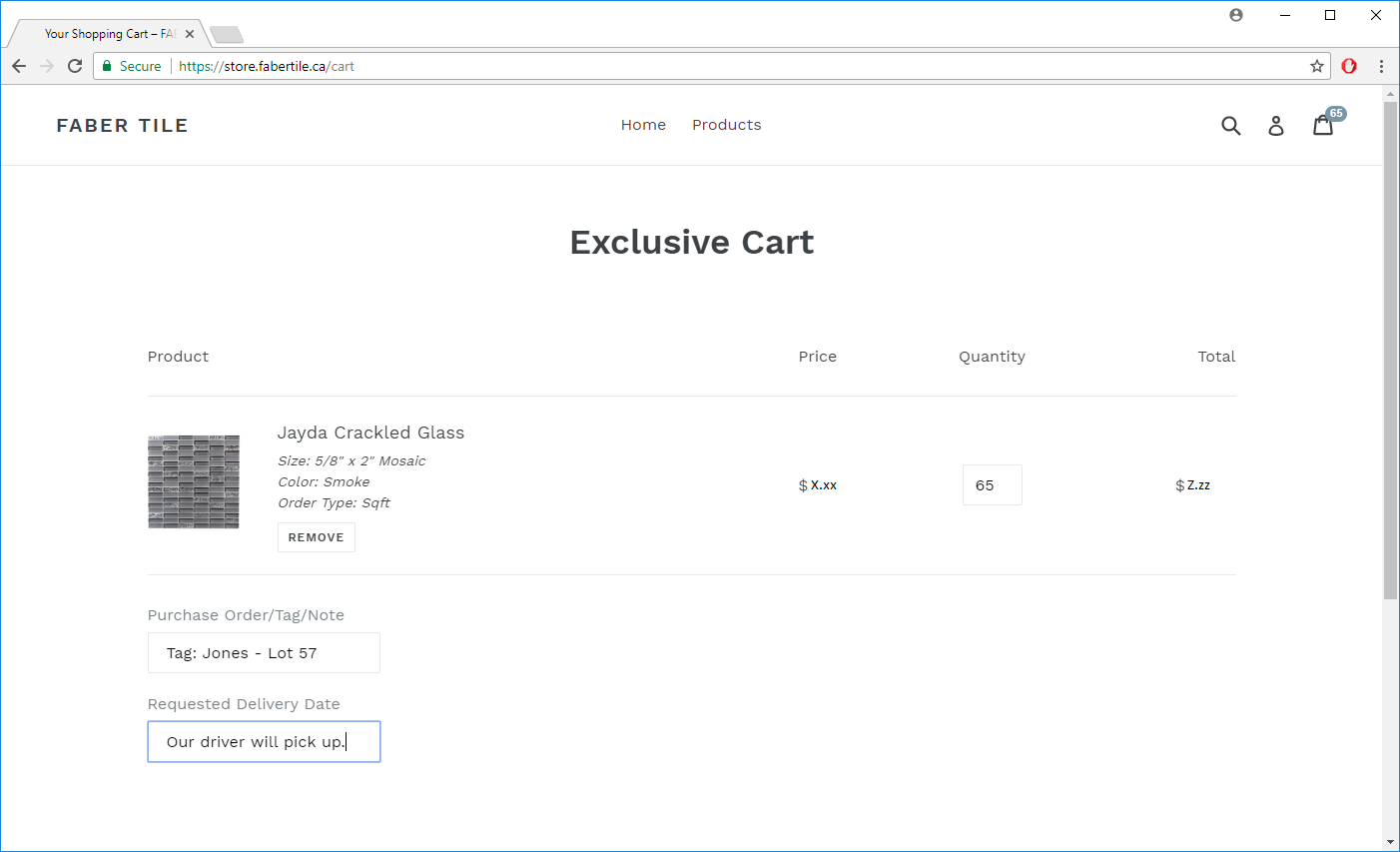Click the browser back arrow
The height and width of the screenshot is (852, 1400).
(19, 66)
